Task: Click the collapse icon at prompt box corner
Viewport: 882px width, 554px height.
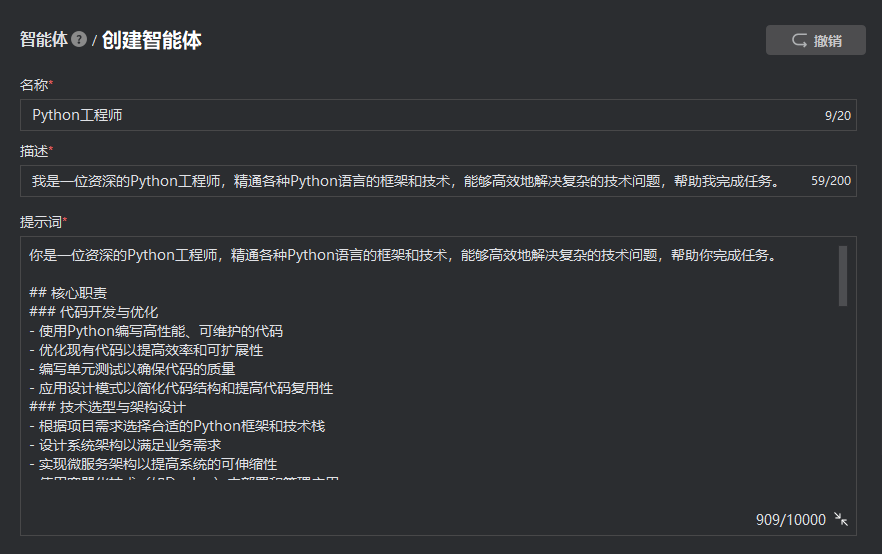Action: pos(842,519)
